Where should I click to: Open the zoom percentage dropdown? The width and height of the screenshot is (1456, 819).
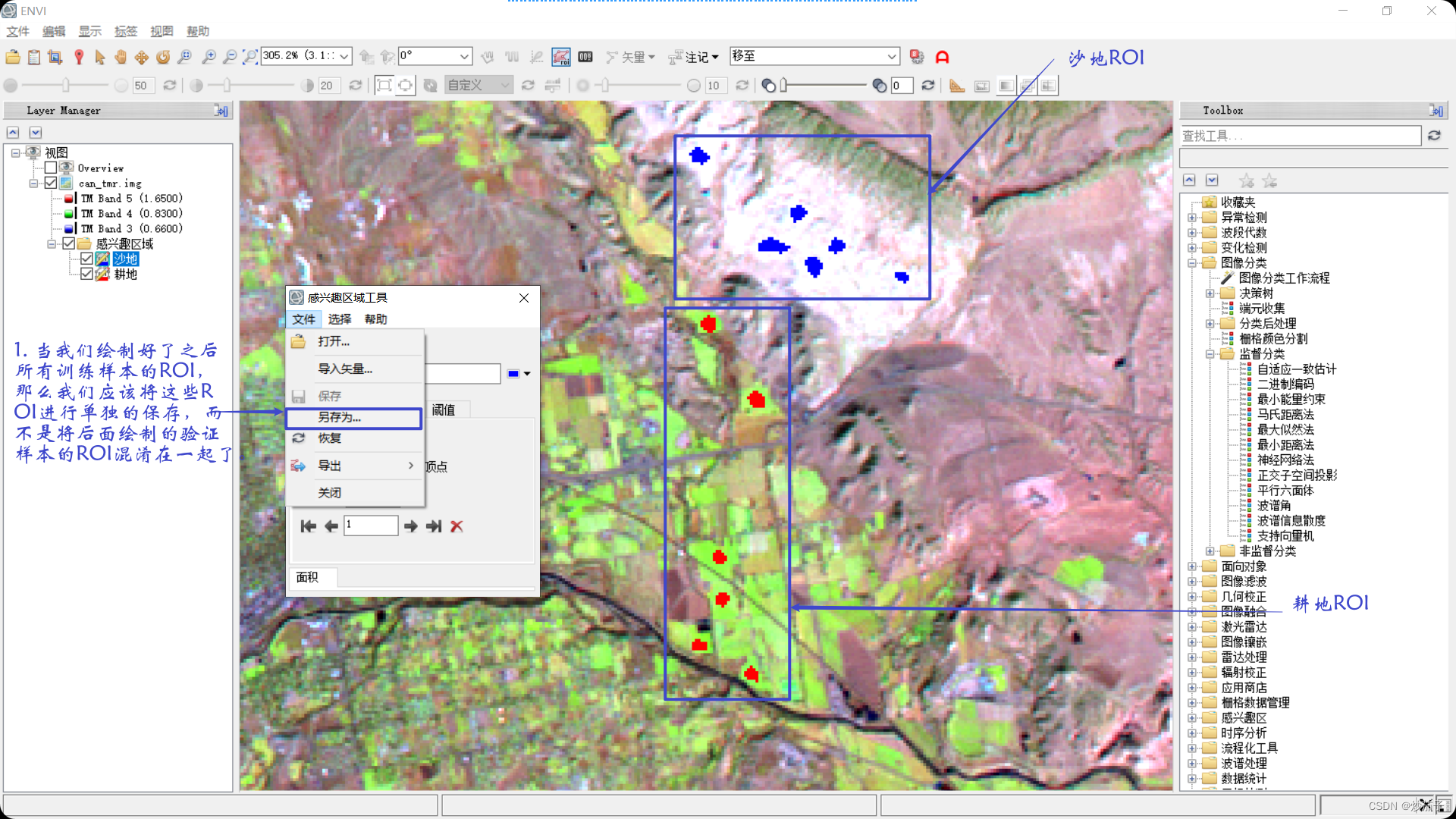pos(344,56)
